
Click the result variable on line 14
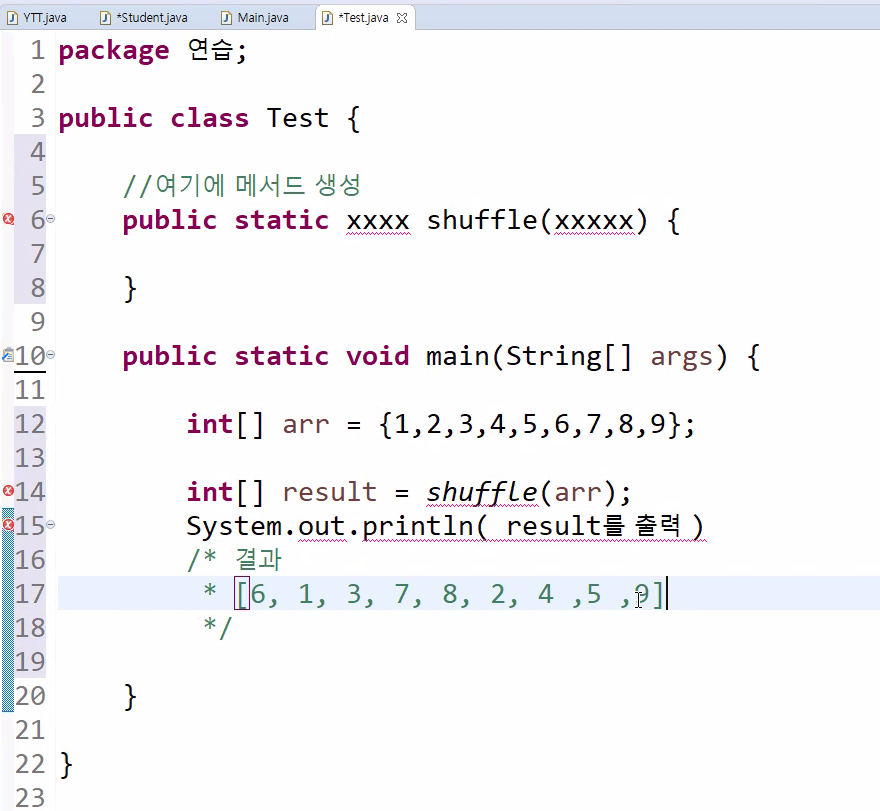tap(329, 493)
